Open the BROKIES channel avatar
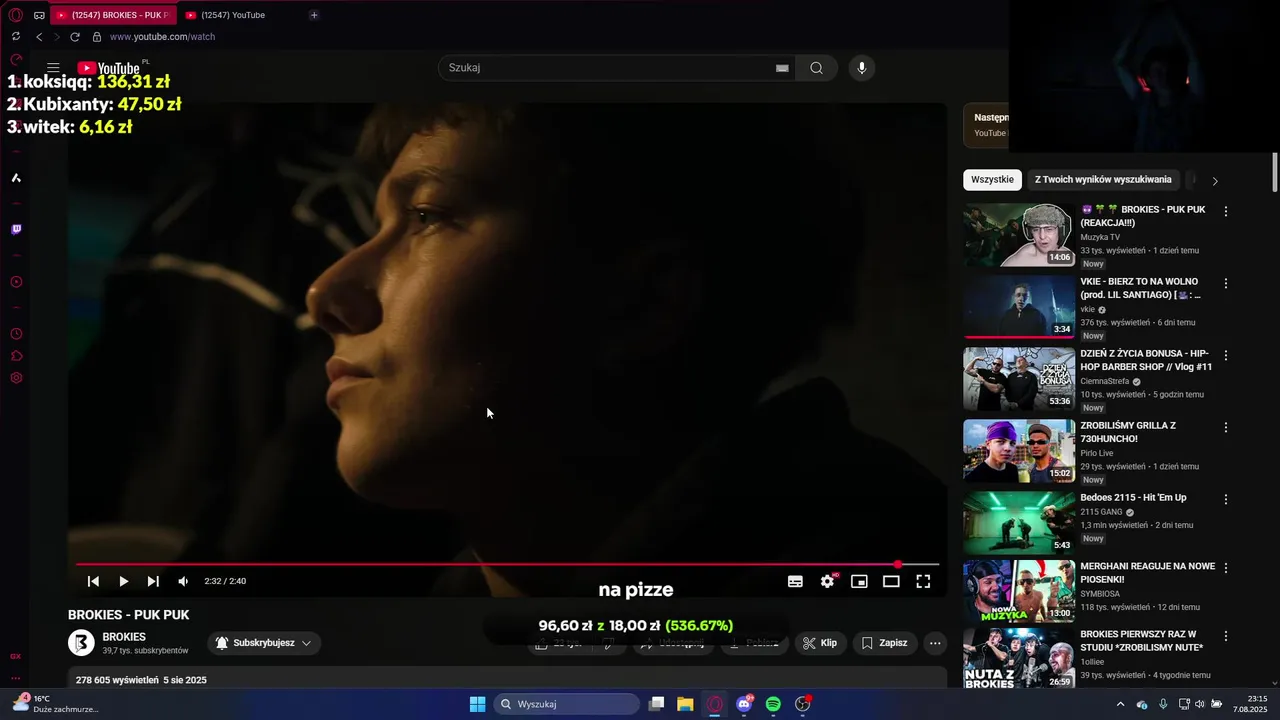1280x720 pixels. click(81, 643)
